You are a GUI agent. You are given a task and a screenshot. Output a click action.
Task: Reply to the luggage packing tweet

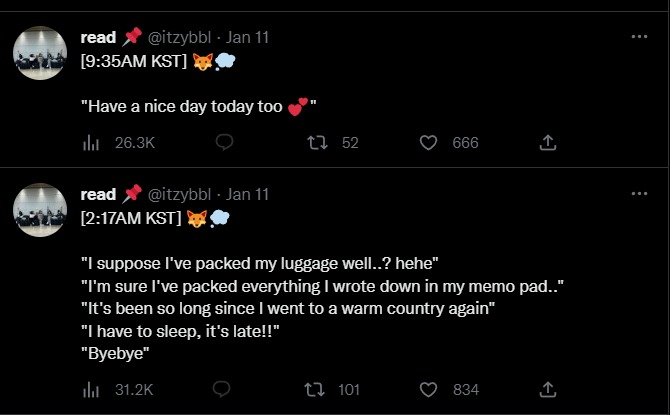coord(222,389)
